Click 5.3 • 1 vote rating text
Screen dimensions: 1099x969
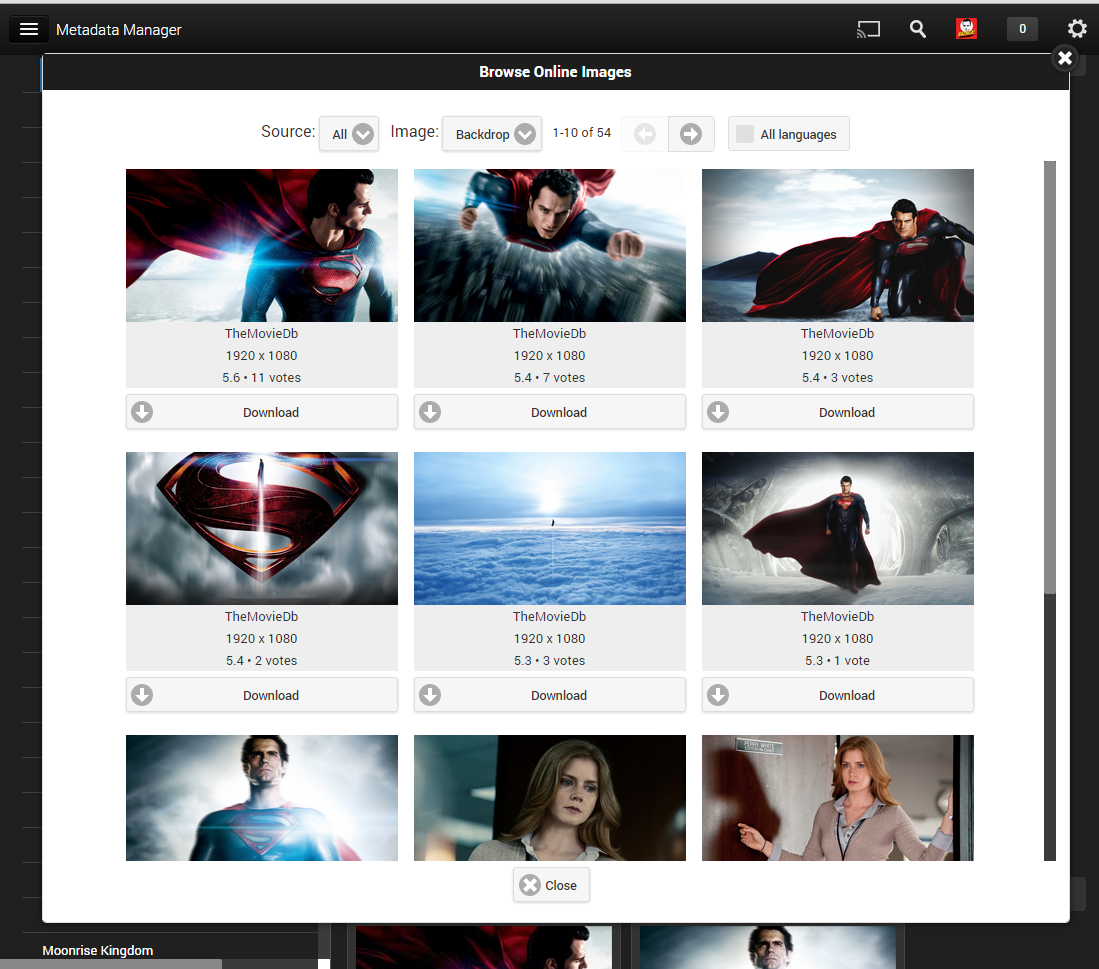tap(838, 661)
